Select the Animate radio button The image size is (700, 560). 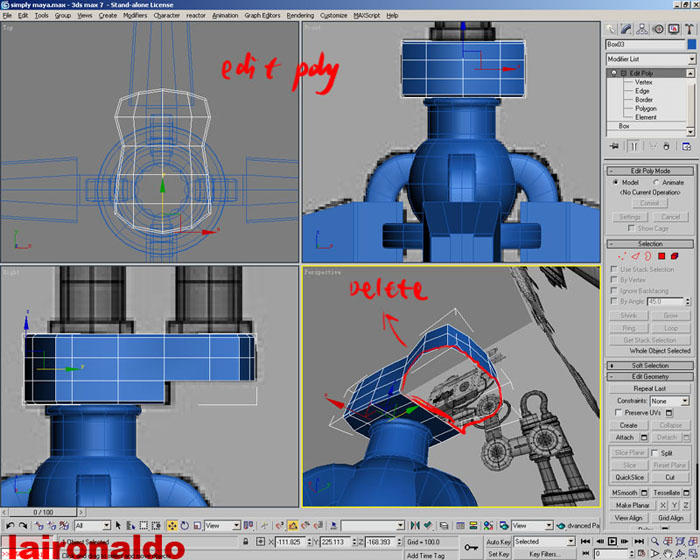tap(656, 183)
